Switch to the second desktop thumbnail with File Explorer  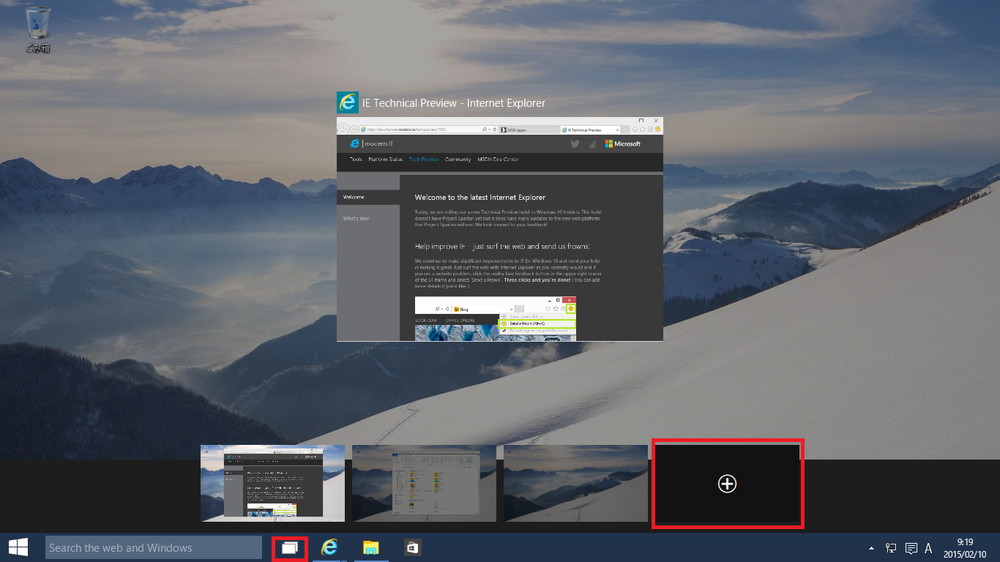424,483
